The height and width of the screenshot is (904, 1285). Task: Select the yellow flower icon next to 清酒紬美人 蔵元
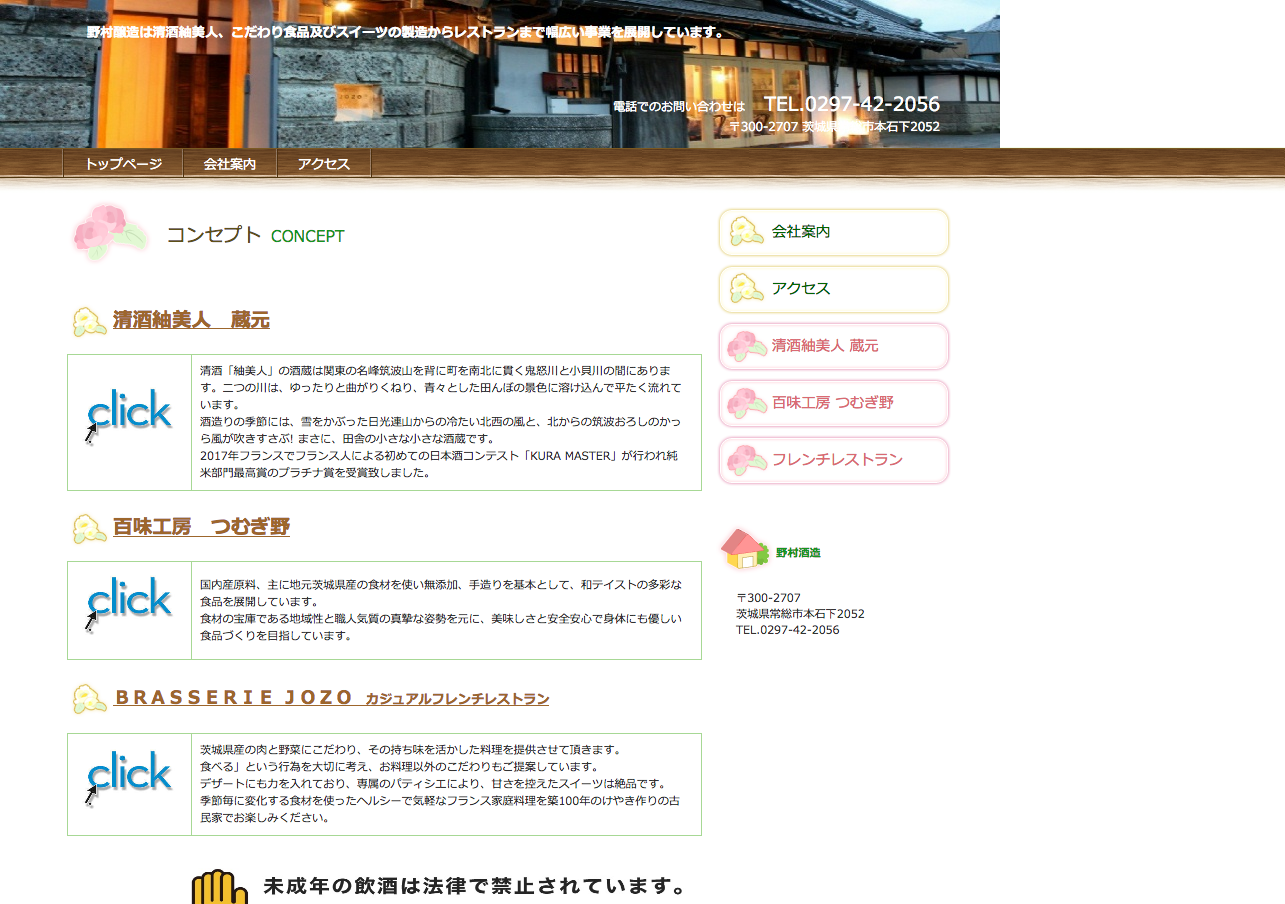click(88, 320)
